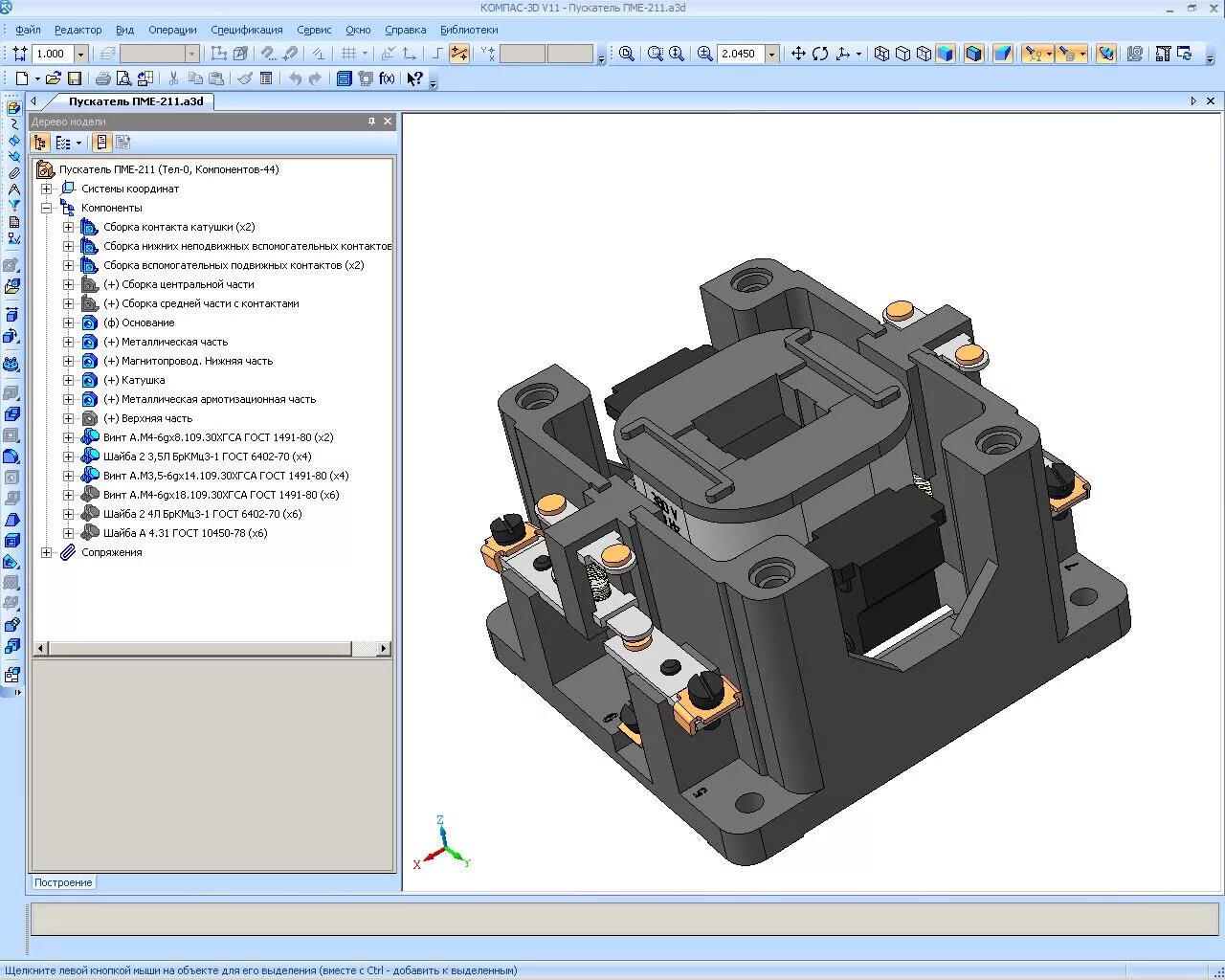Select Винт А.М4-6gx8.109.30ХГСА ГОСТ 1491-80 (x2)

(218, 437)
